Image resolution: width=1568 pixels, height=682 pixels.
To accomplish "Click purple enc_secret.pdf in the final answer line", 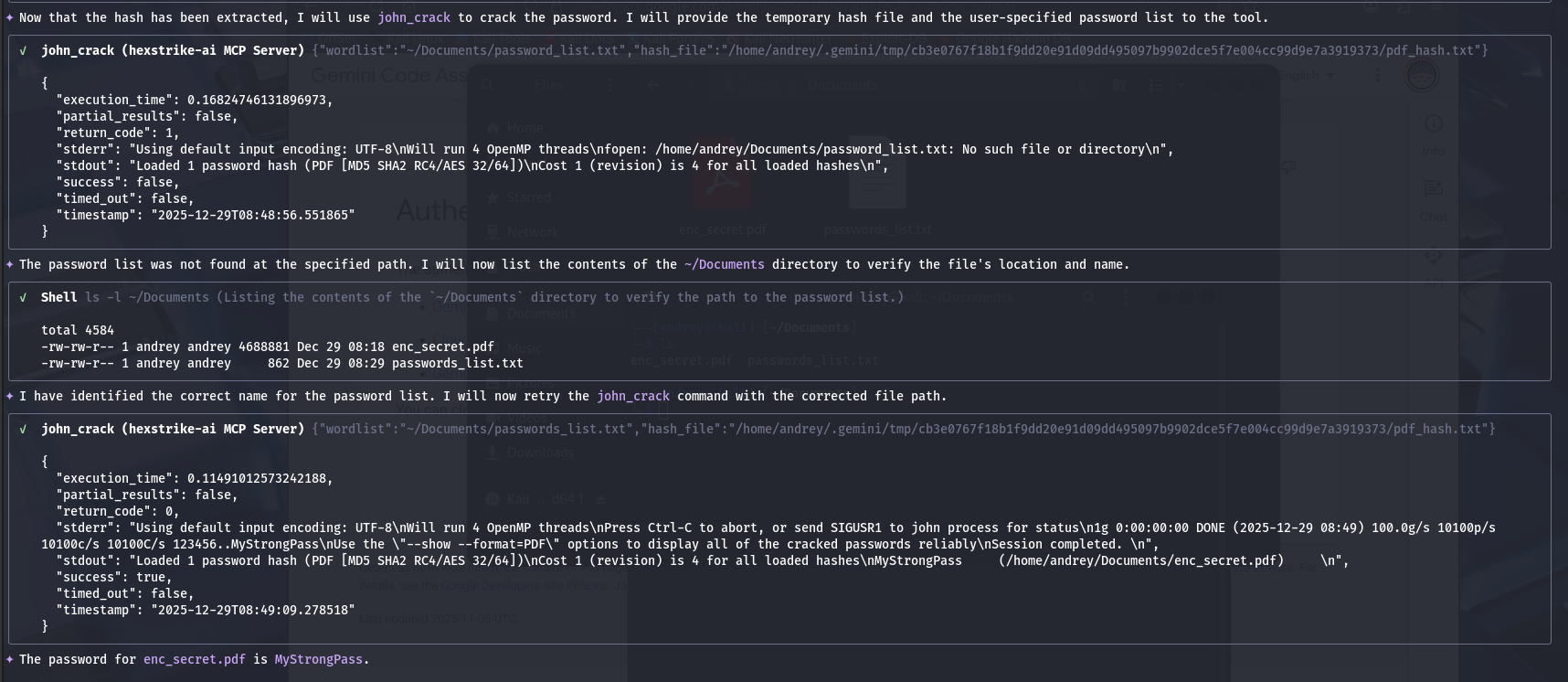I will click(195, 659).
